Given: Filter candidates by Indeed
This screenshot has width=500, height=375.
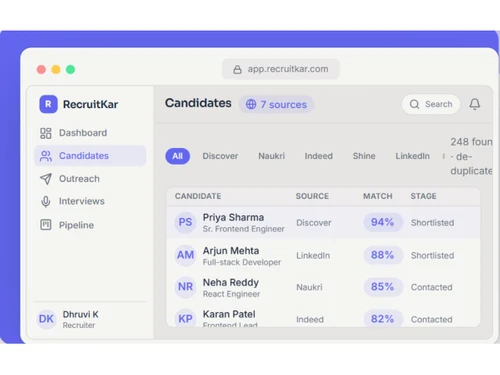Looking at the screenshot, I should [x=319, y=156].
